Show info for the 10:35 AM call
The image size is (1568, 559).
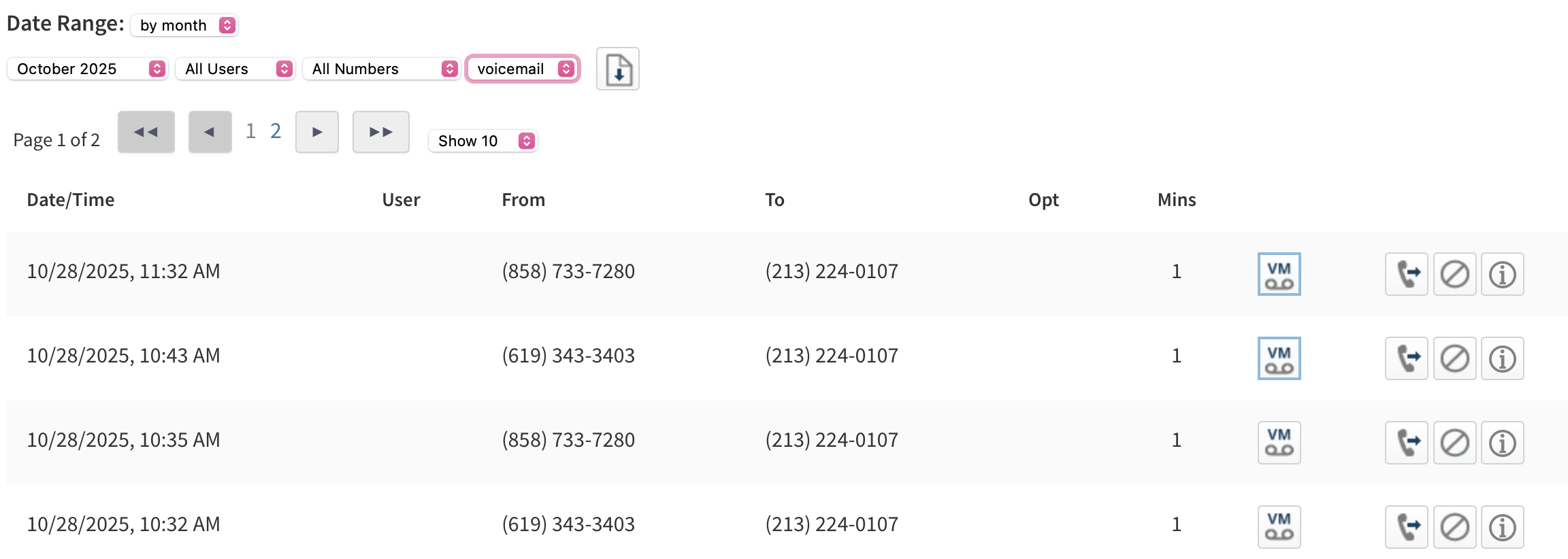pos(1502,443)
